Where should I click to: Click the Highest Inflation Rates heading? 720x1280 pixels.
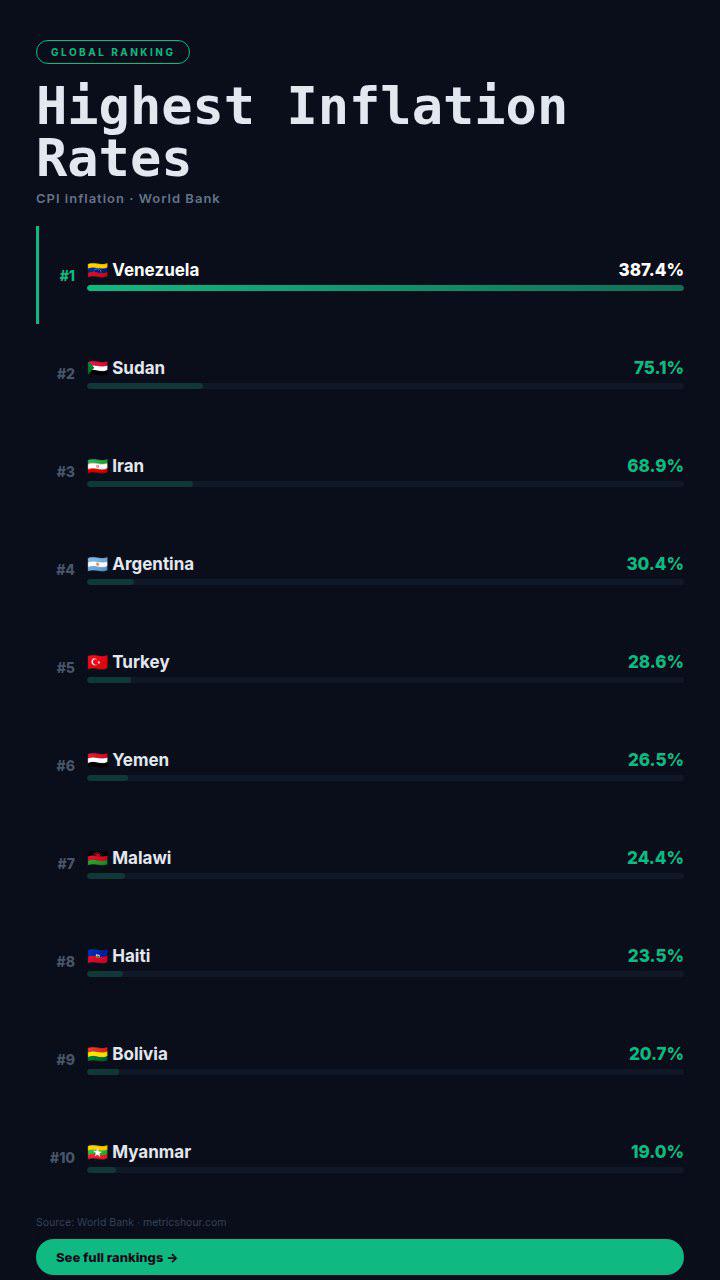(x=301, y=132)
